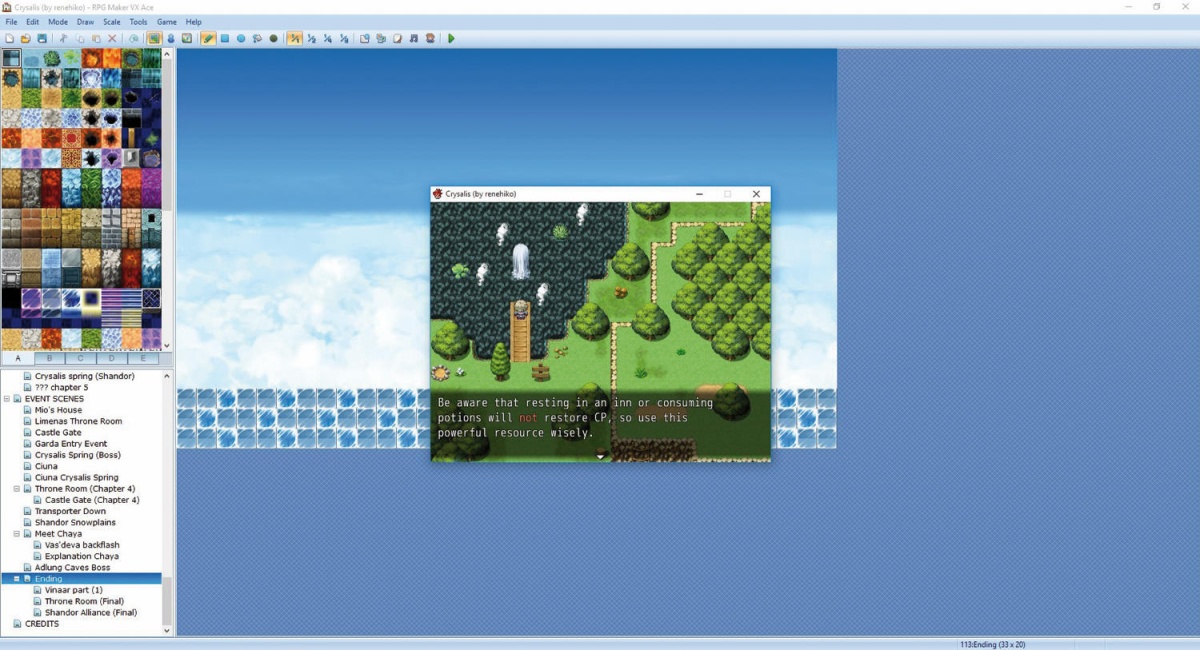Select the Limenas Throne Room map

[78, 421]
